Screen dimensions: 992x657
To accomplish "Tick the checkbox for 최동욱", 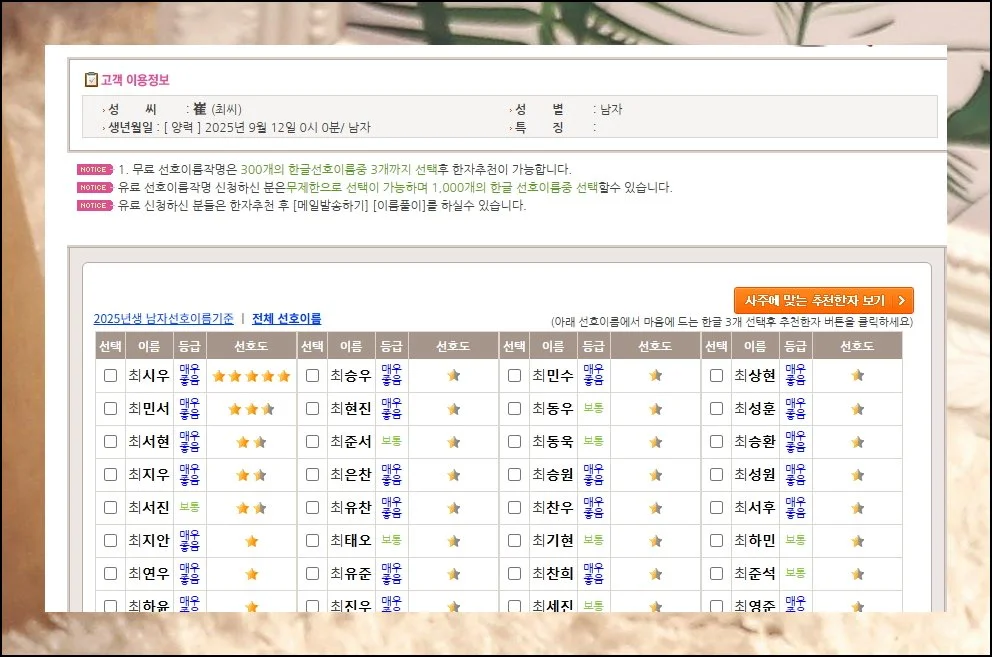I will (514, 442).
